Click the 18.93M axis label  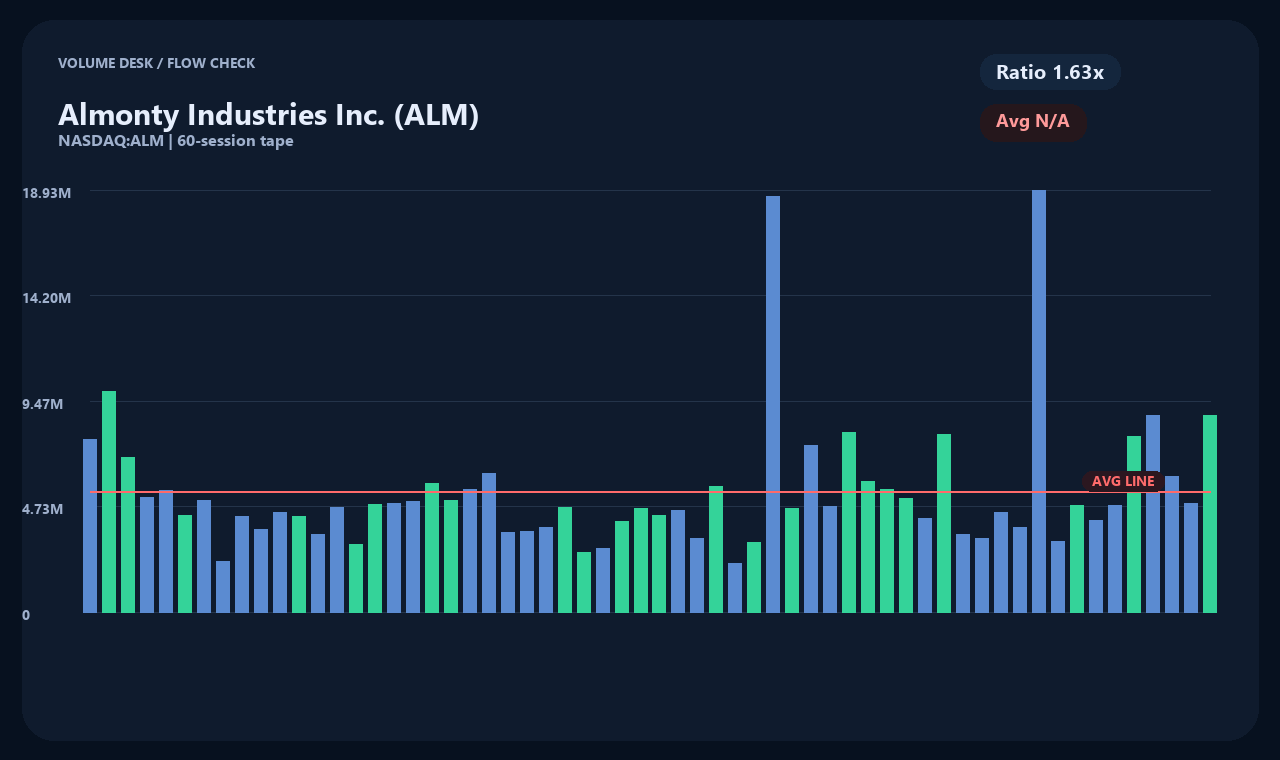click(x=47, y=192)
